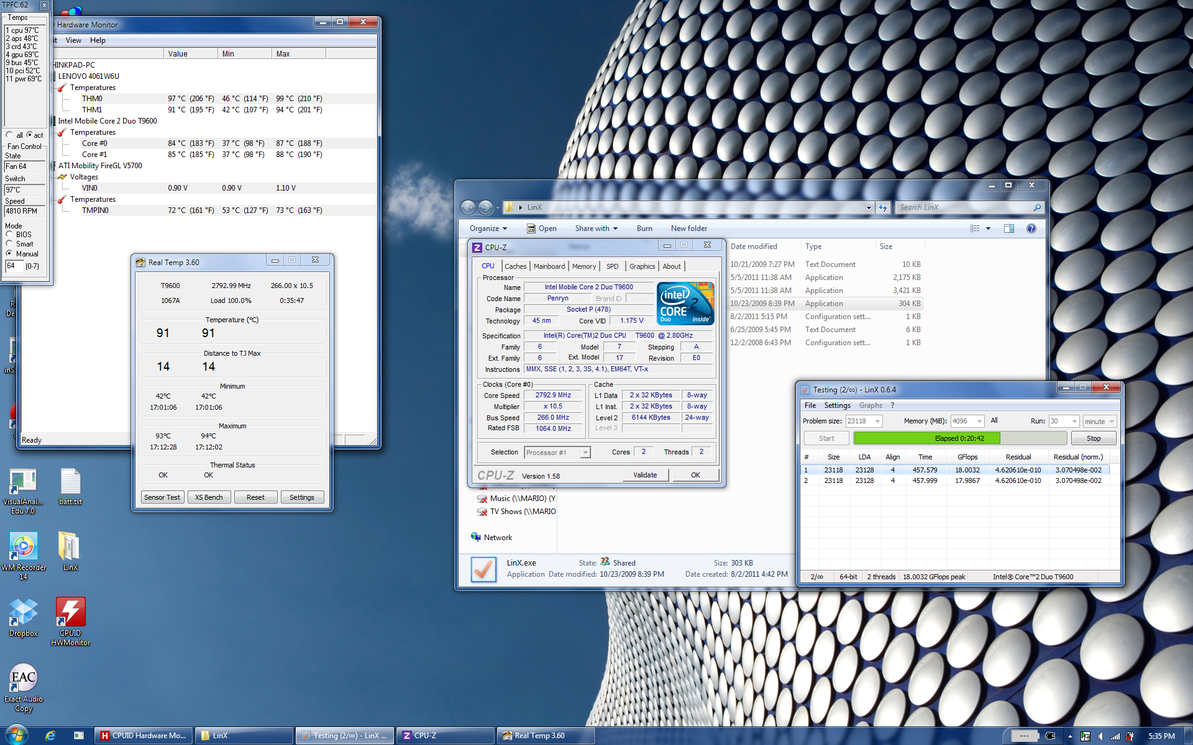Click the Sensor Test button in Real Temp
This screenshot has height=745, width=1193.
(x=163, y=498)
